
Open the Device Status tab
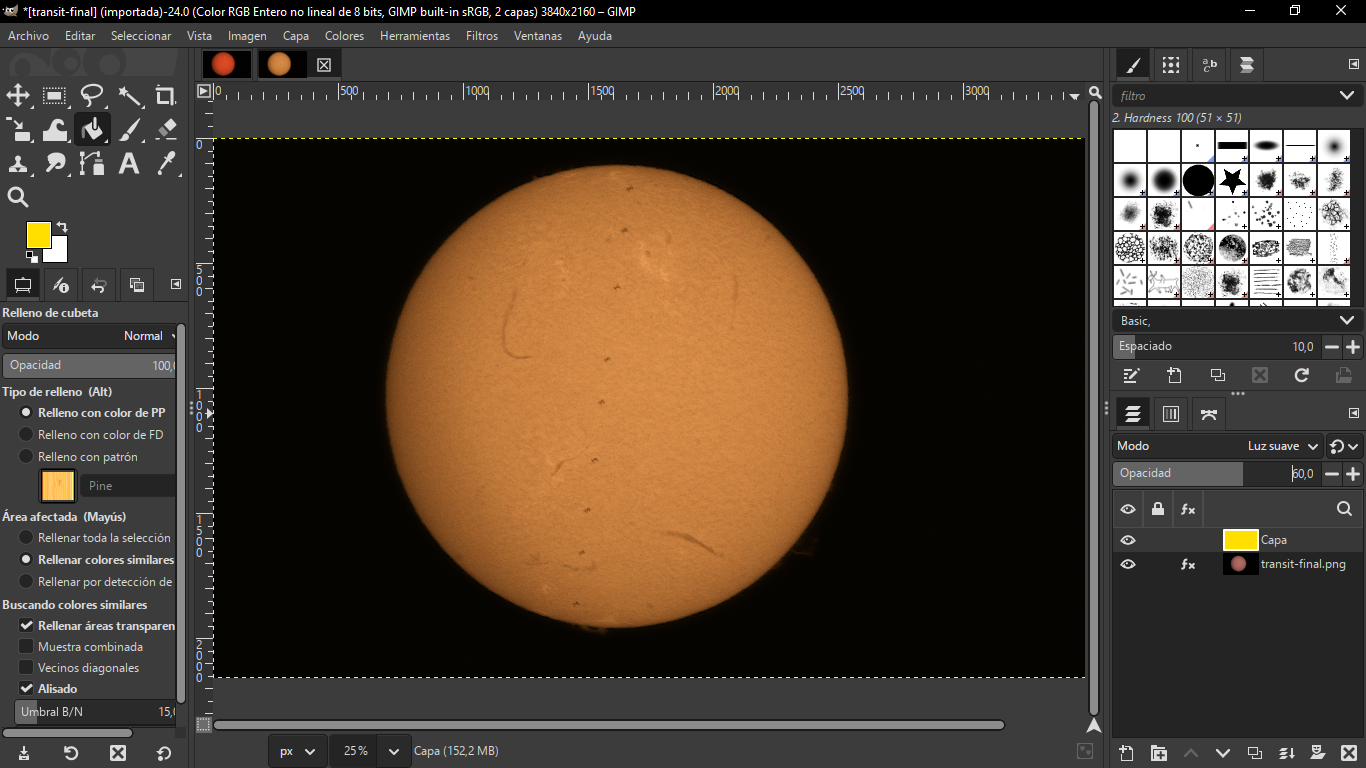point(60,285)
